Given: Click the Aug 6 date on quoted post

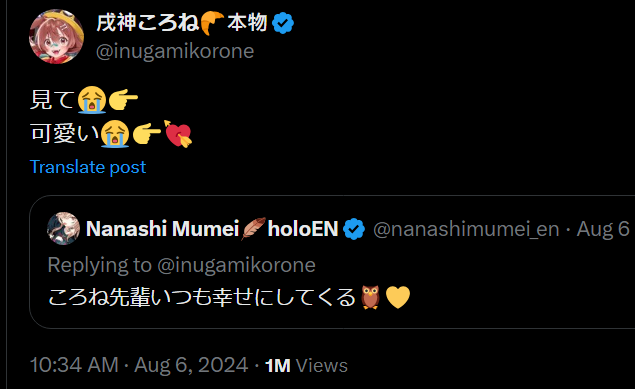Looking at the screenshot, I should 603,229.
